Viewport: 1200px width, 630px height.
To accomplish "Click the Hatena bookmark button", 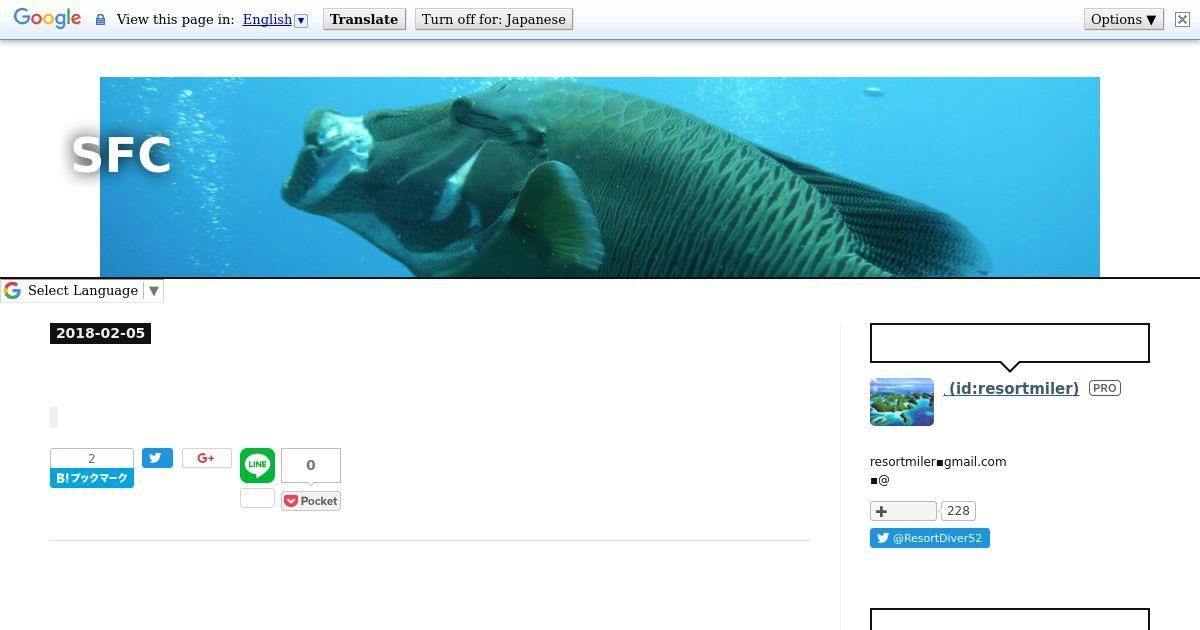I will point(92,478).
